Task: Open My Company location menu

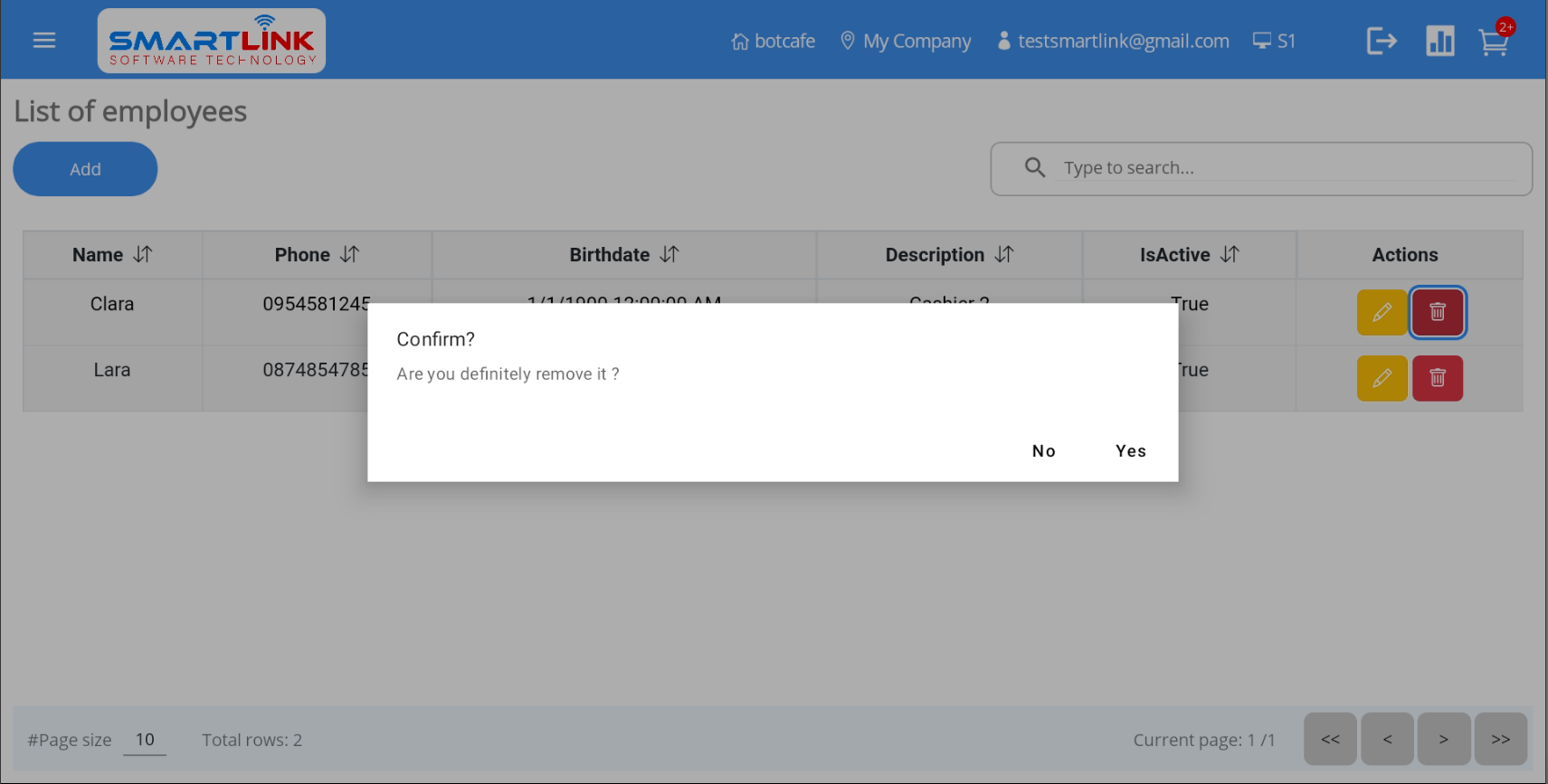Action: 906,42
